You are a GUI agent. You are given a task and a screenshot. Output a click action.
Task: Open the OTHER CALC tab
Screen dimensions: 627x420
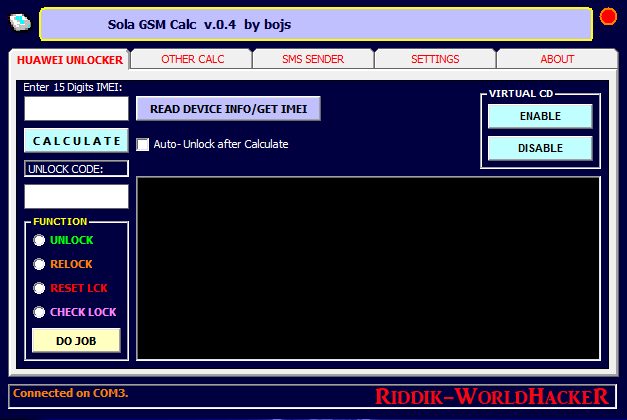click(x=192, y=59)
